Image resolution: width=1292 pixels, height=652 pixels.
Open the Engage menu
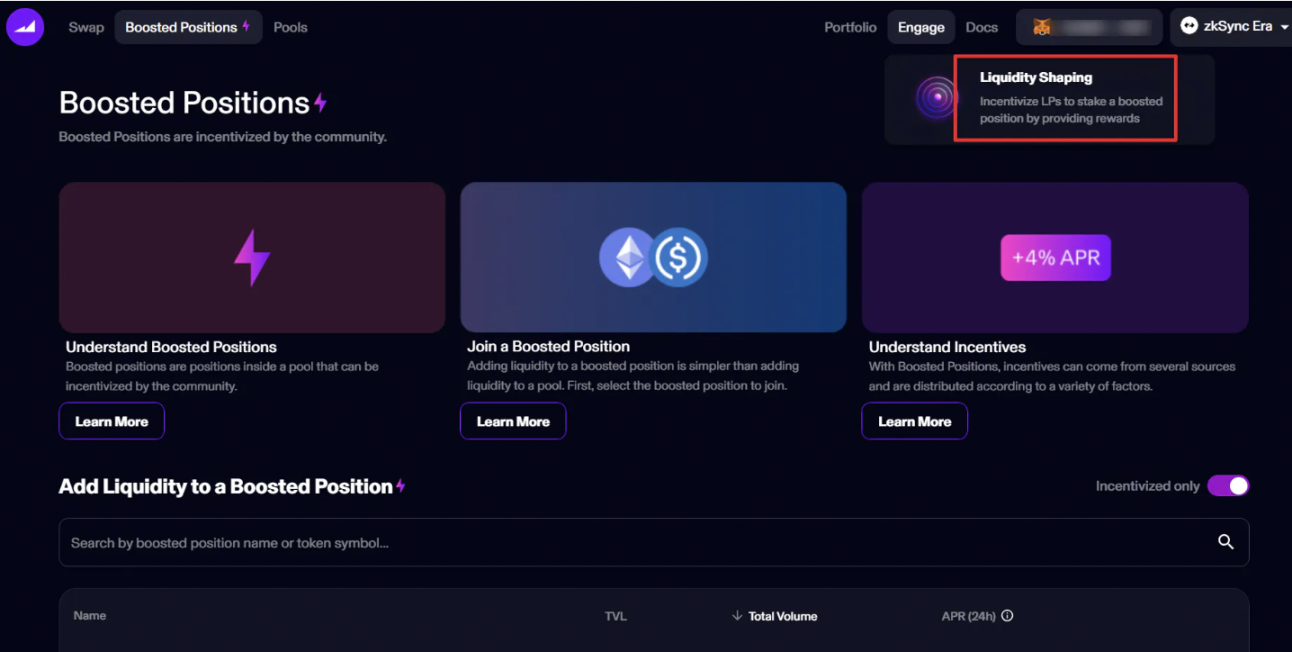(920, 27)
